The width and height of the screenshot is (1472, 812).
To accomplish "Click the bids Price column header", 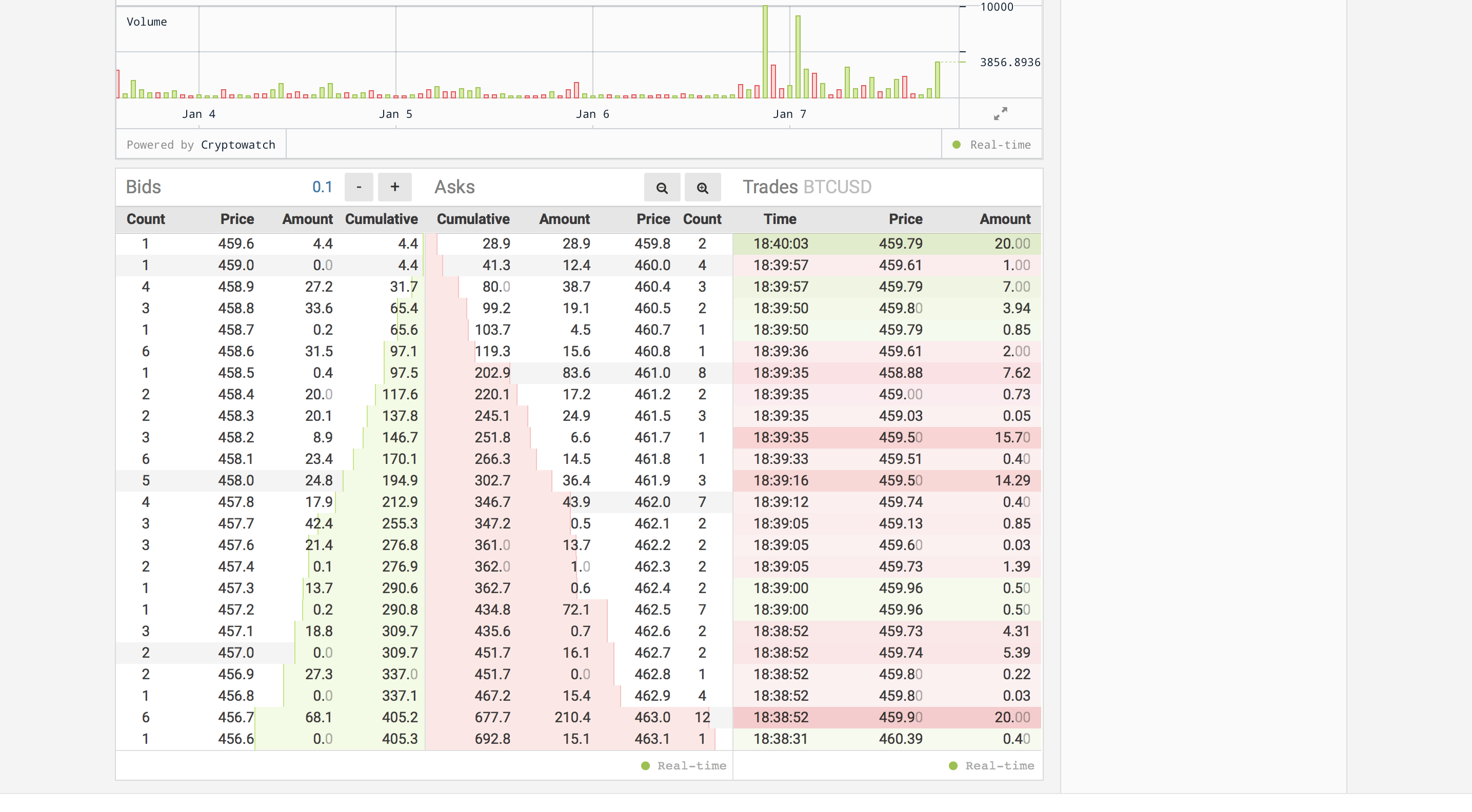I will [x=237, y=219].
